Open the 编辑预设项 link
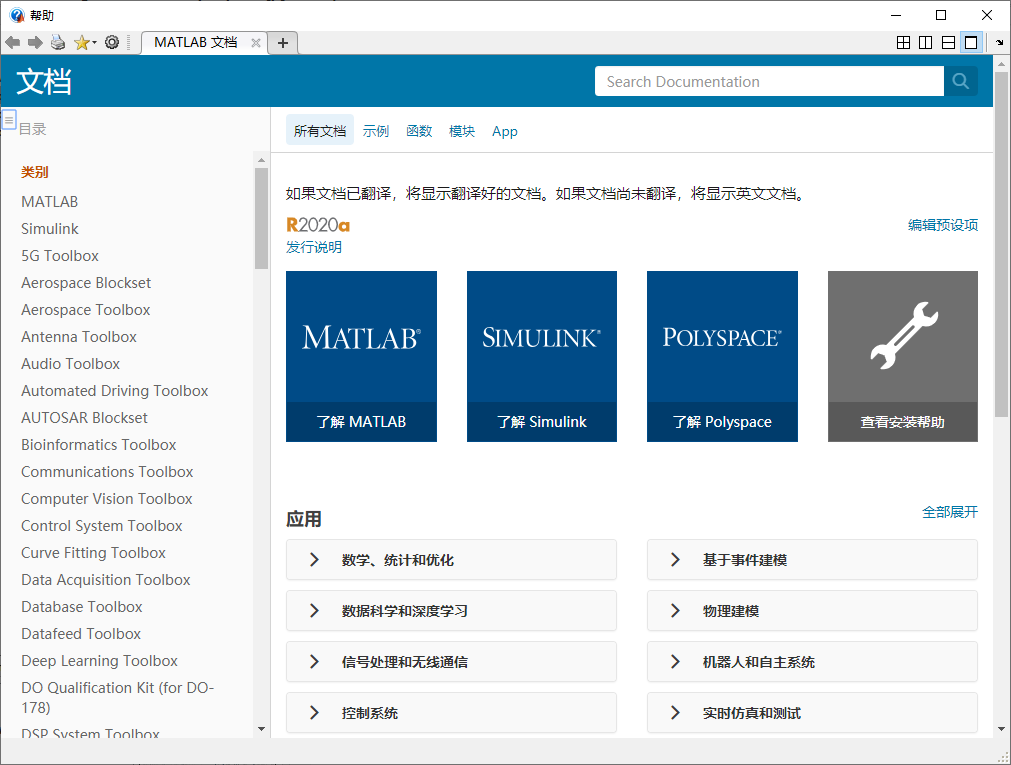Image resolution: width=1011 pixels, height=765 pixels. [943, 225]
